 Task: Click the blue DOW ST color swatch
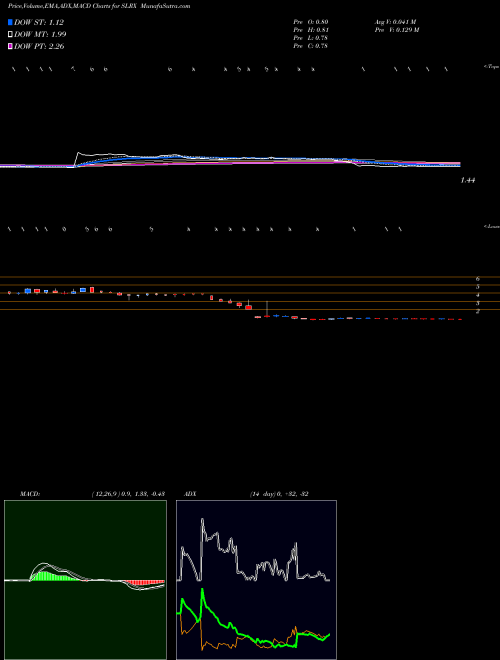[x=10, y=22]
